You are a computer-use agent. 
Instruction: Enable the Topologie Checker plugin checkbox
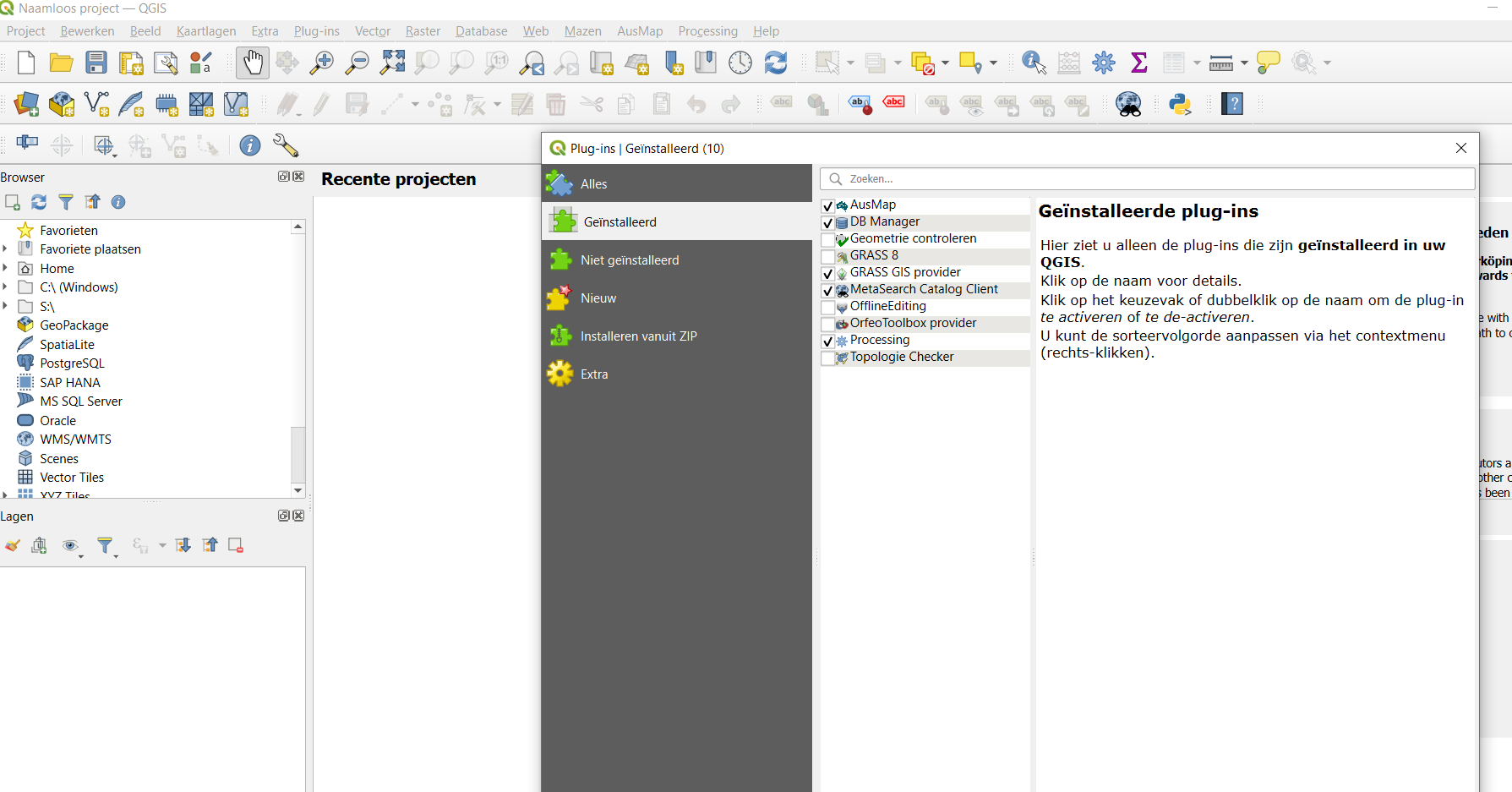[828, 358]
